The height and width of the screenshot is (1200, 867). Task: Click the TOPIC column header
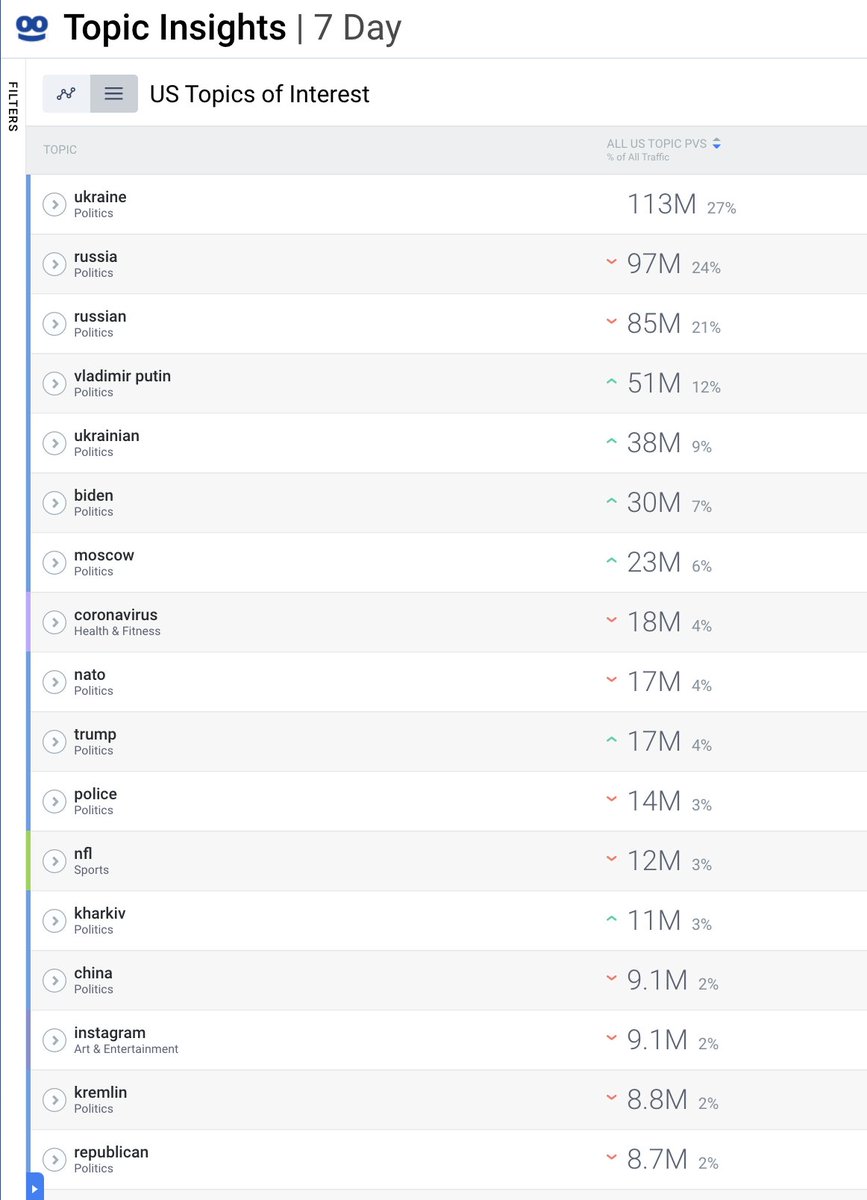click(60, 150)
